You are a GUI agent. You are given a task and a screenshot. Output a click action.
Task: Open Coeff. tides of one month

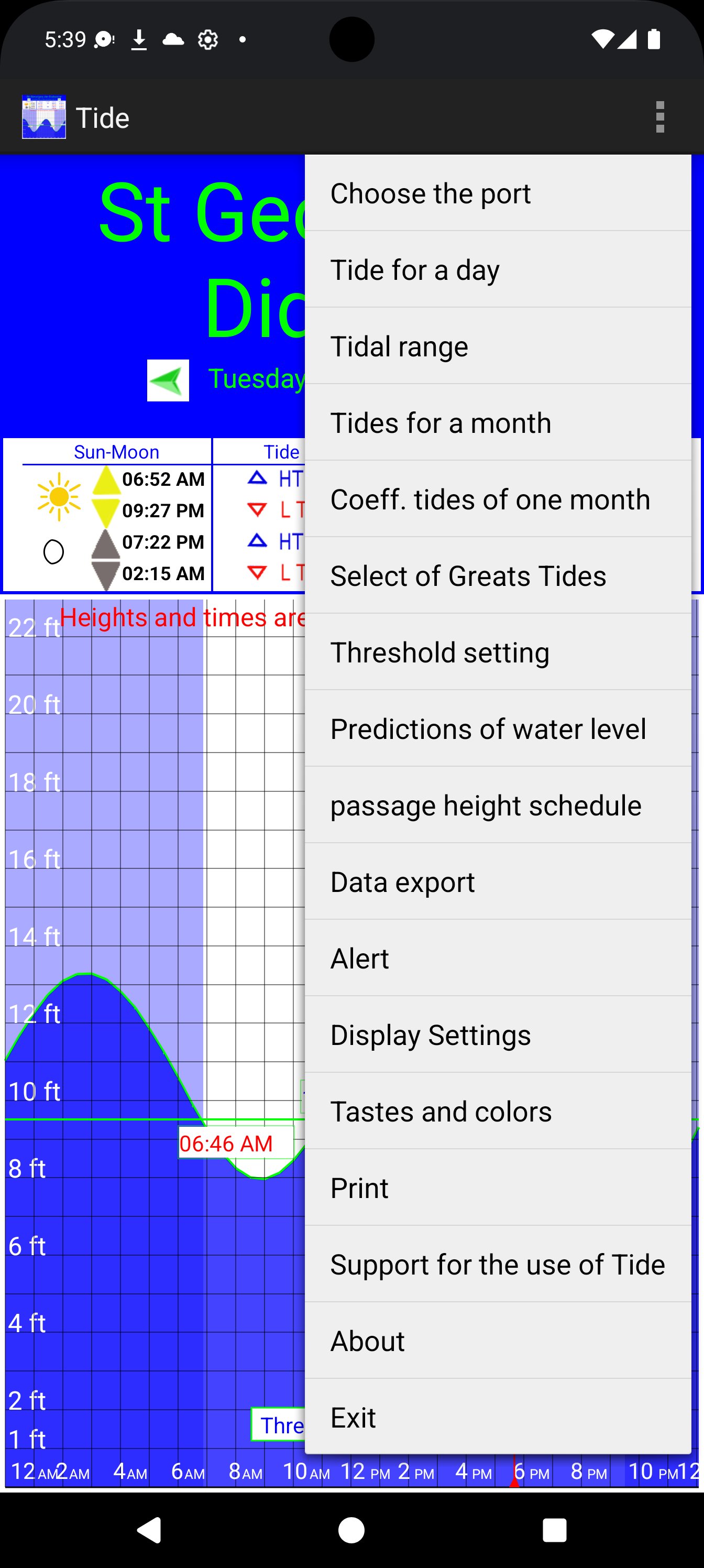[498, 499]
